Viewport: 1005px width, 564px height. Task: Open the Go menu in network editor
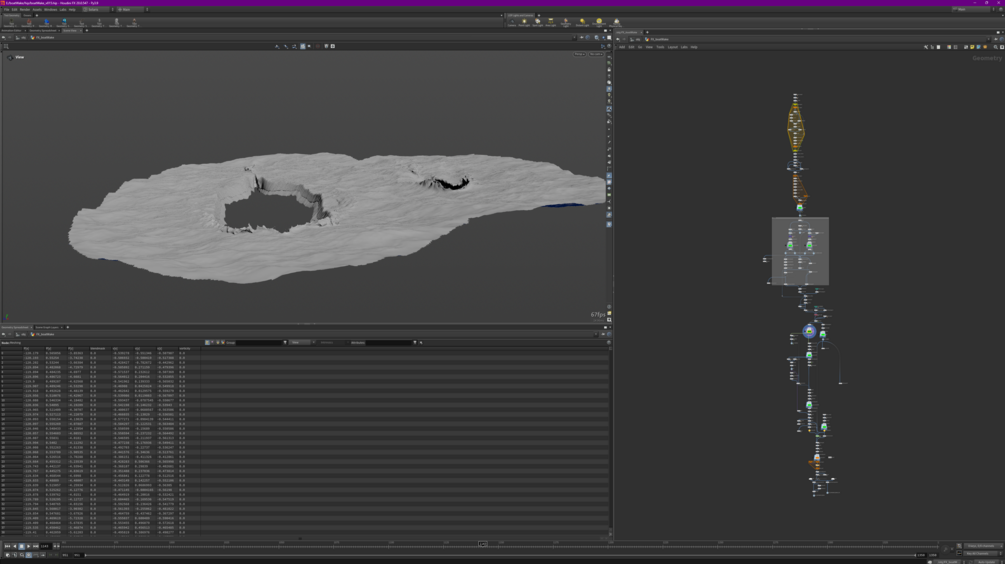[640, 47]
